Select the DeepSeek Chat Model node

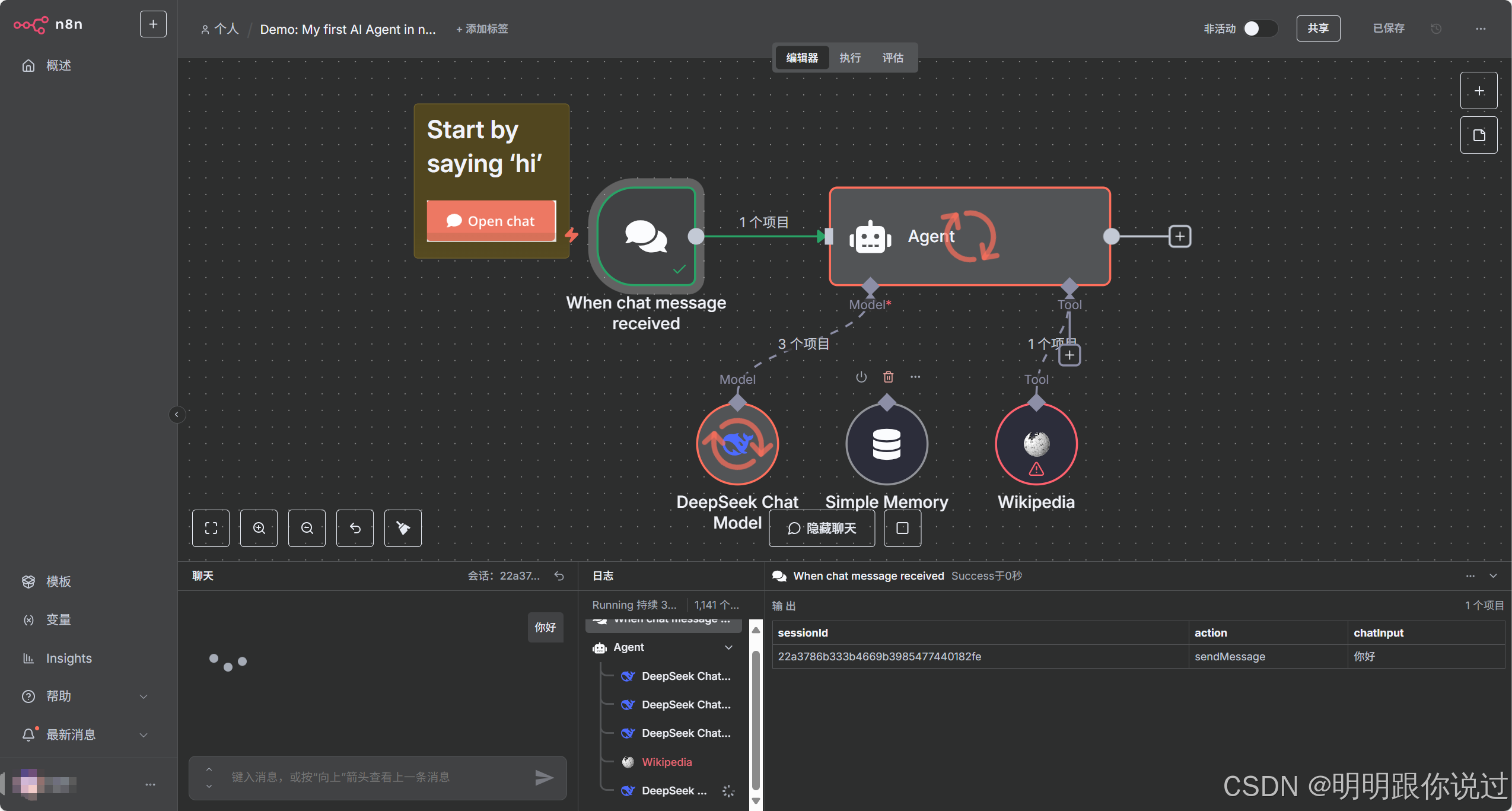click(x=737, y=444)
